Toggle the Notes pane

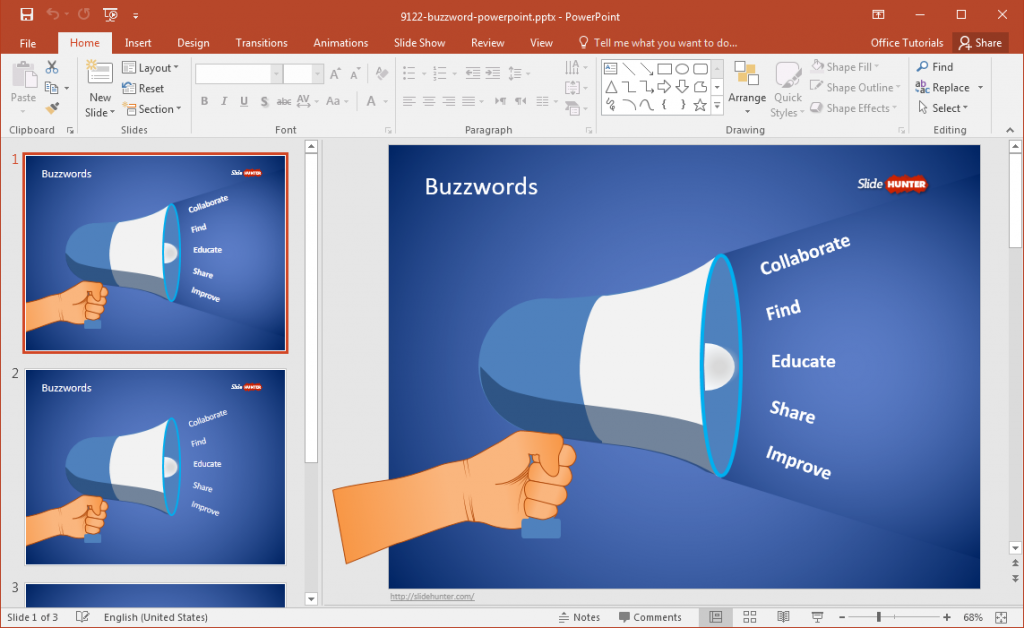pyautogui.click(x=578, y=616)
